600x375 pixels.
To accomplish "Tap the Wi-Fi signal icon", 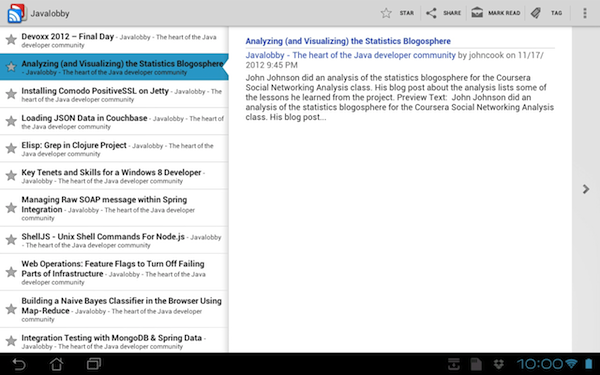I will click(572, 364).
